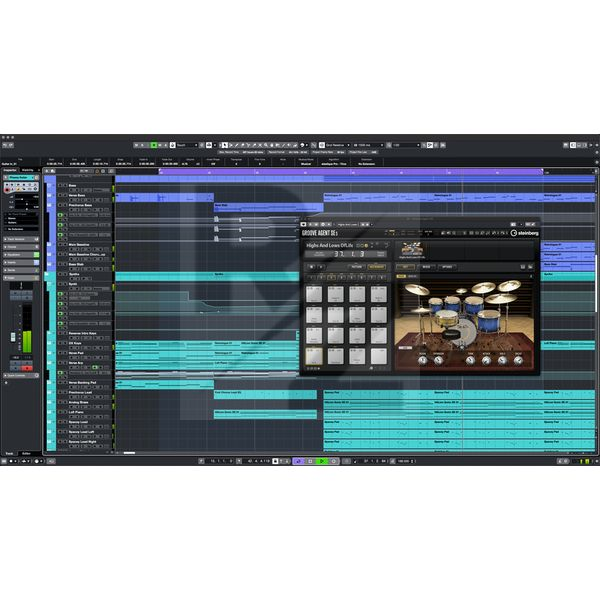This screenshot has width=600, height=600.
Task: Click the Room knob in Groove Agent
Action: pyautogui.click(x=422, y=360)
